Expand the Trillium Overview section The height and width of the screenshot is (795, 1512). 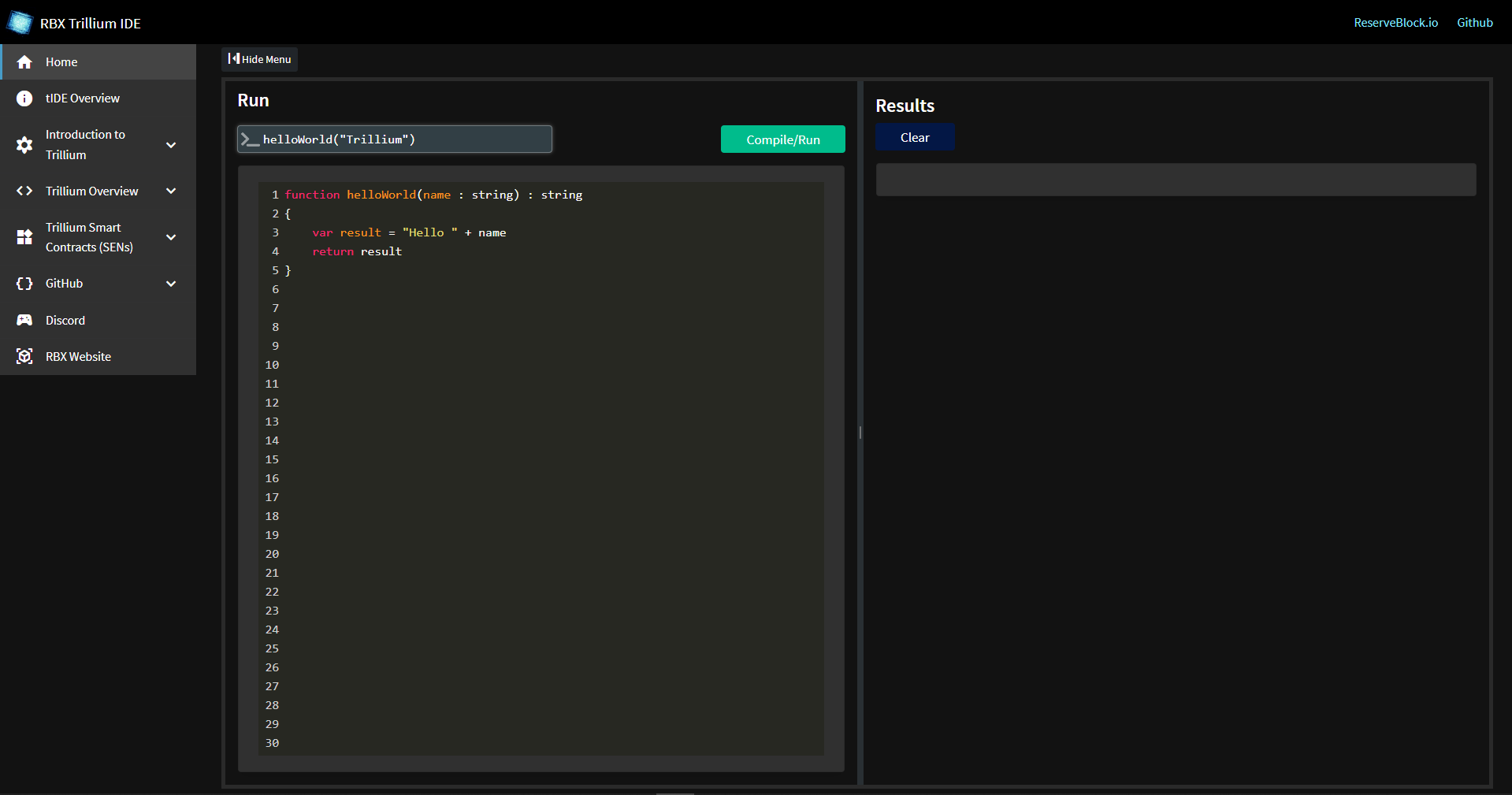click(x=172, y=191)
